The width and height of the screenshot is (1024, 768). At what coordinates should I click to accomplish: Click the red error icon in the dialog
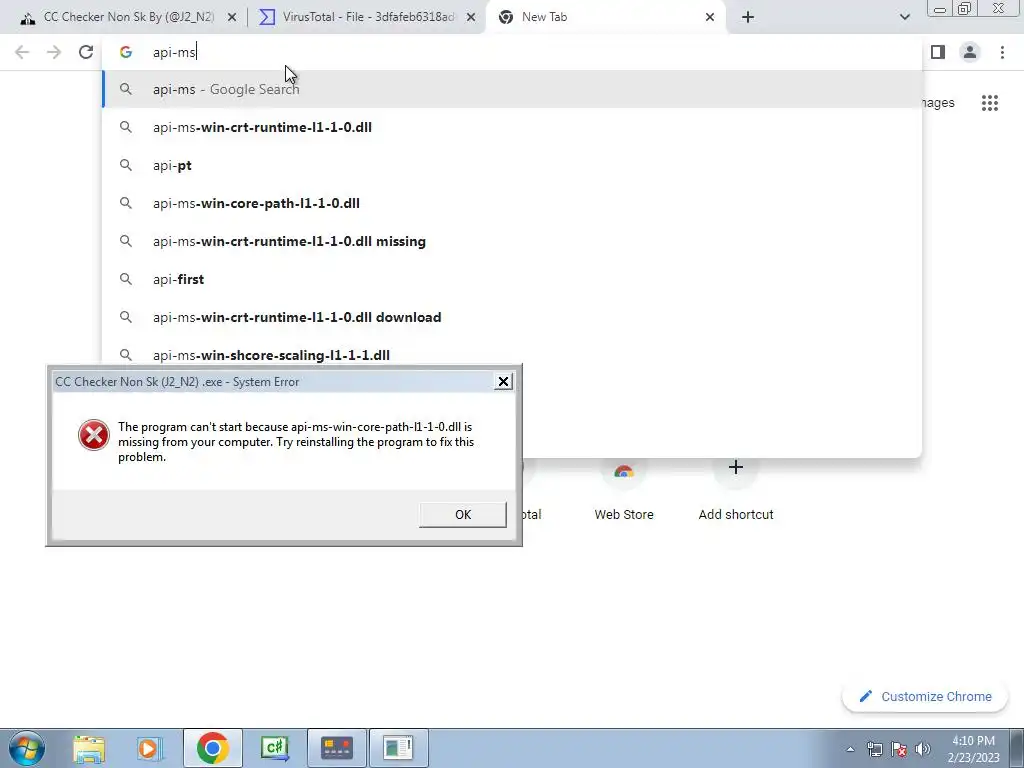point(93,435)
